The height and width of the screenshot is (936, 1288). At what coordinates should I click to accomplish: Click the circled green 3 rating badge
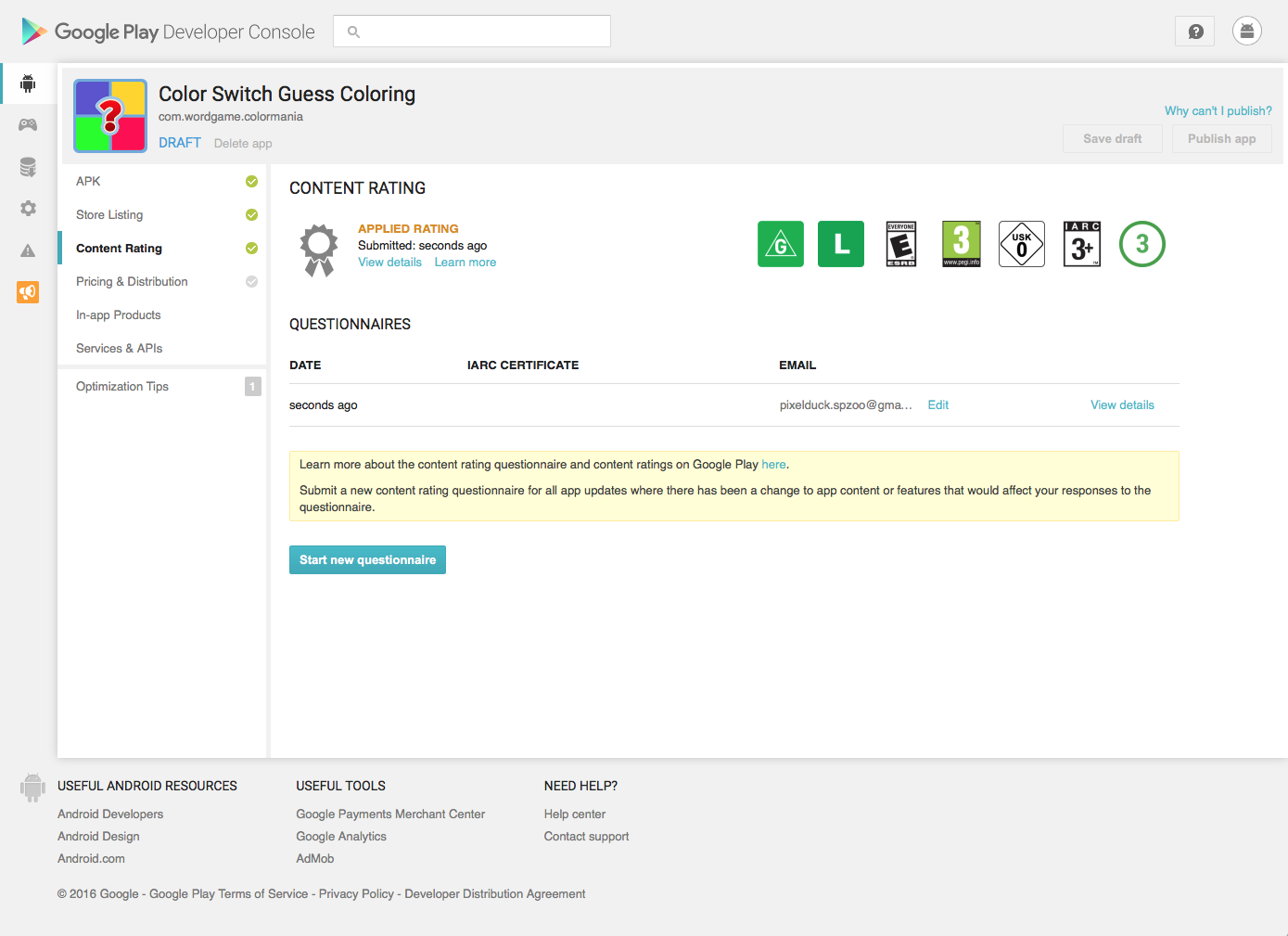(1142, 244)
